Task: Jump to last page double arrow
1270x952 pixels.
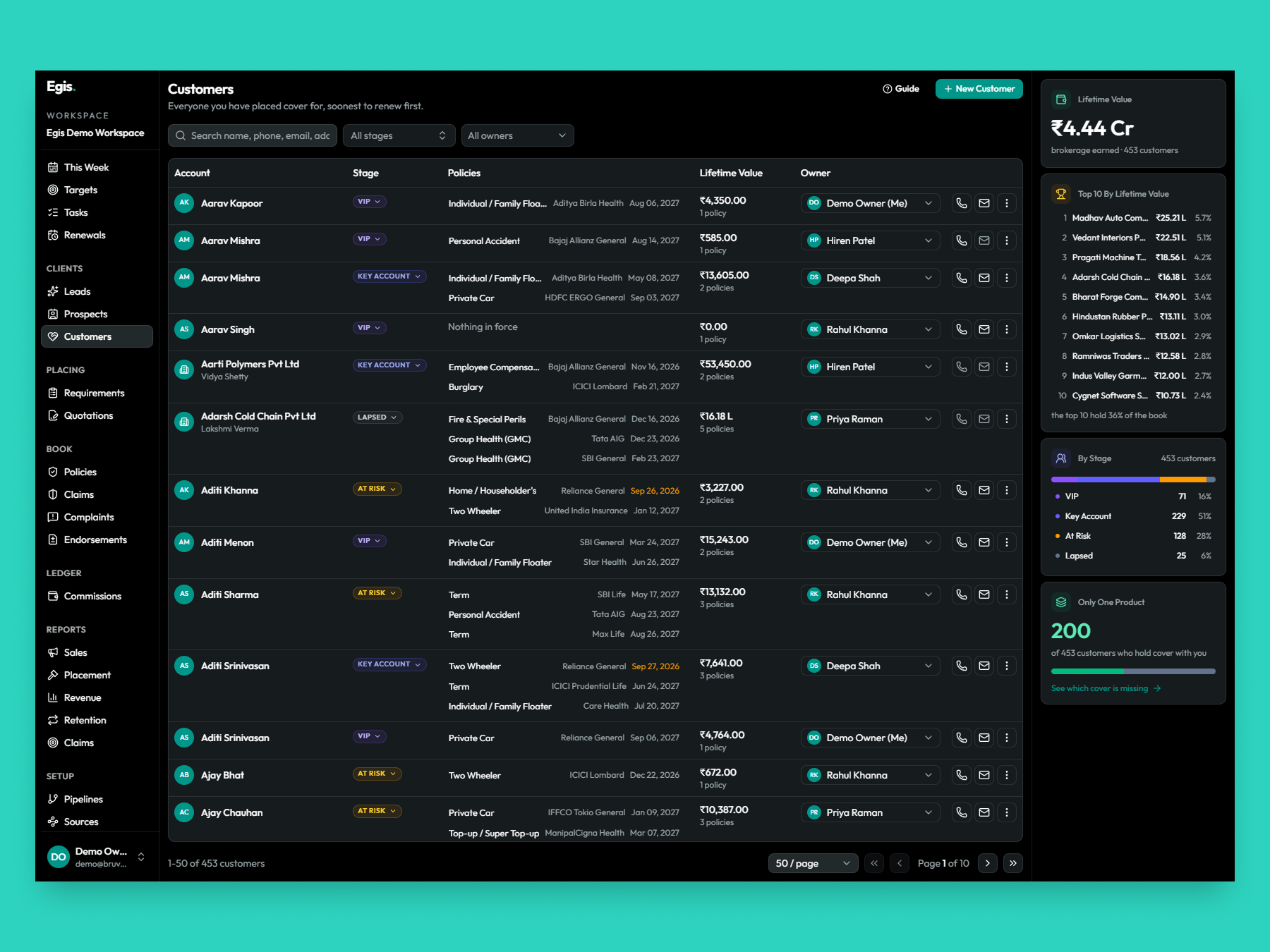Action: point(1012,863)
